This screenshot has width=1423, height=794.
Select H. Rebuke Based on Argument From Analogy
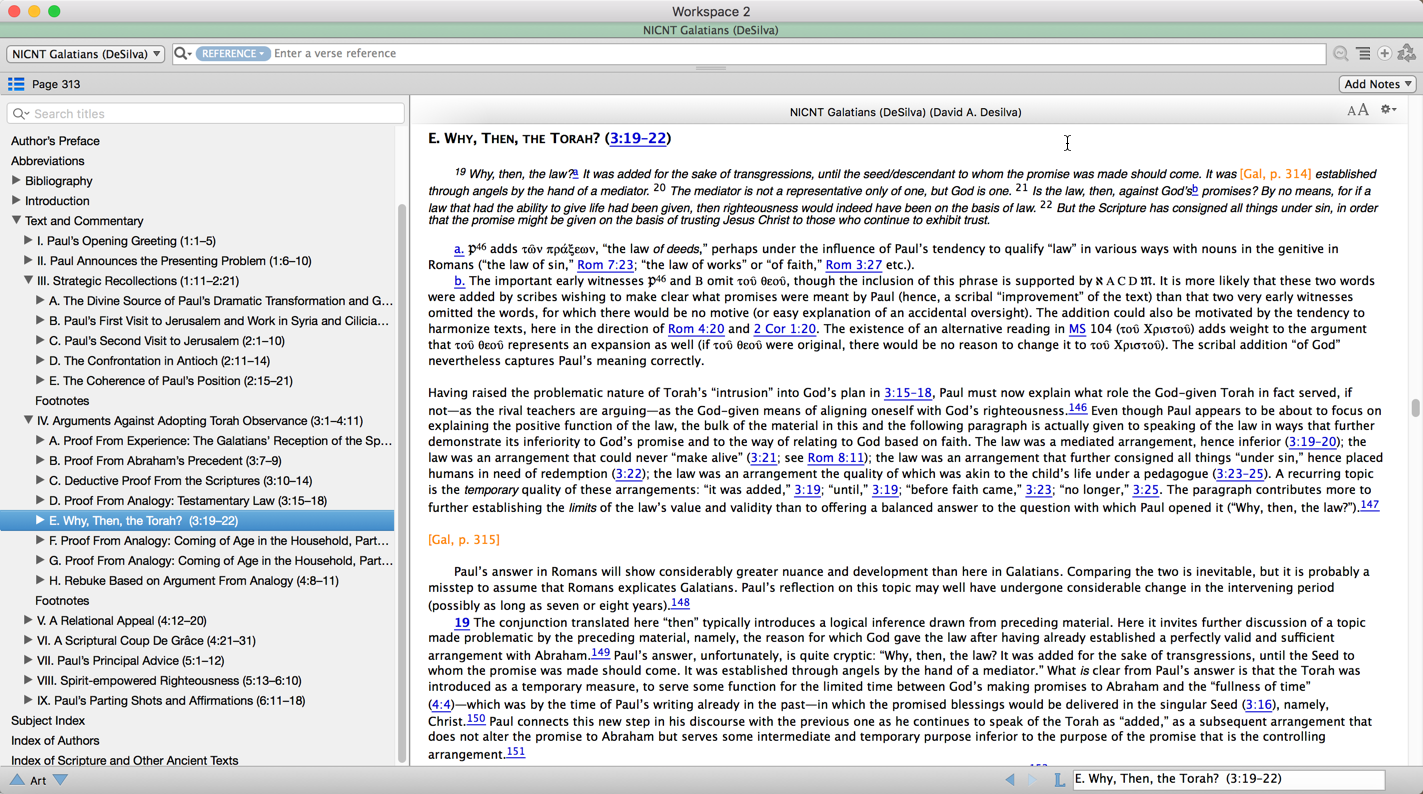tap(194, 581)
